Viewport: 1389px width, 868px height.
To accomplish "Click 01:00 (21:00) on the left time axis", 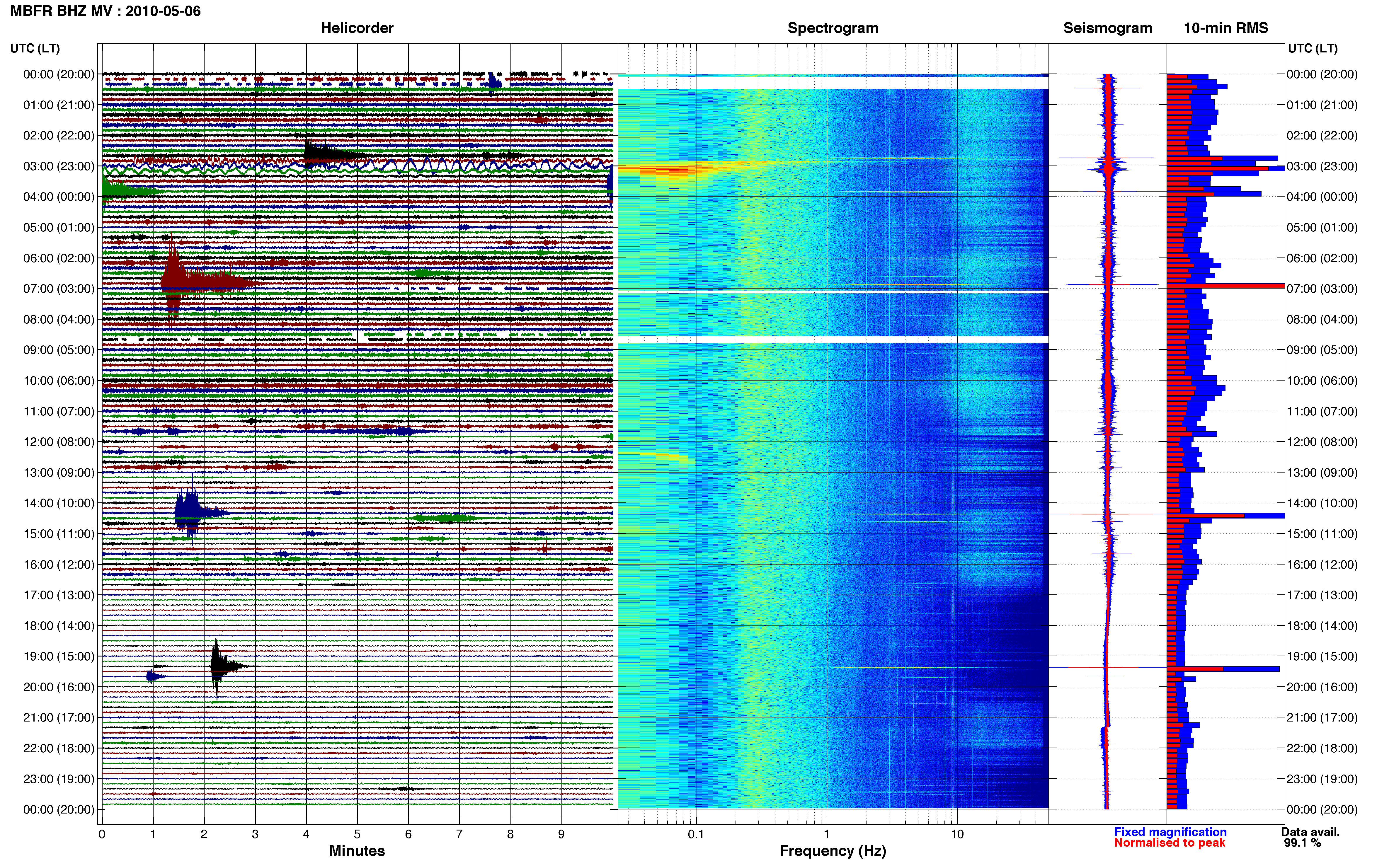I will tap(59, 105).
